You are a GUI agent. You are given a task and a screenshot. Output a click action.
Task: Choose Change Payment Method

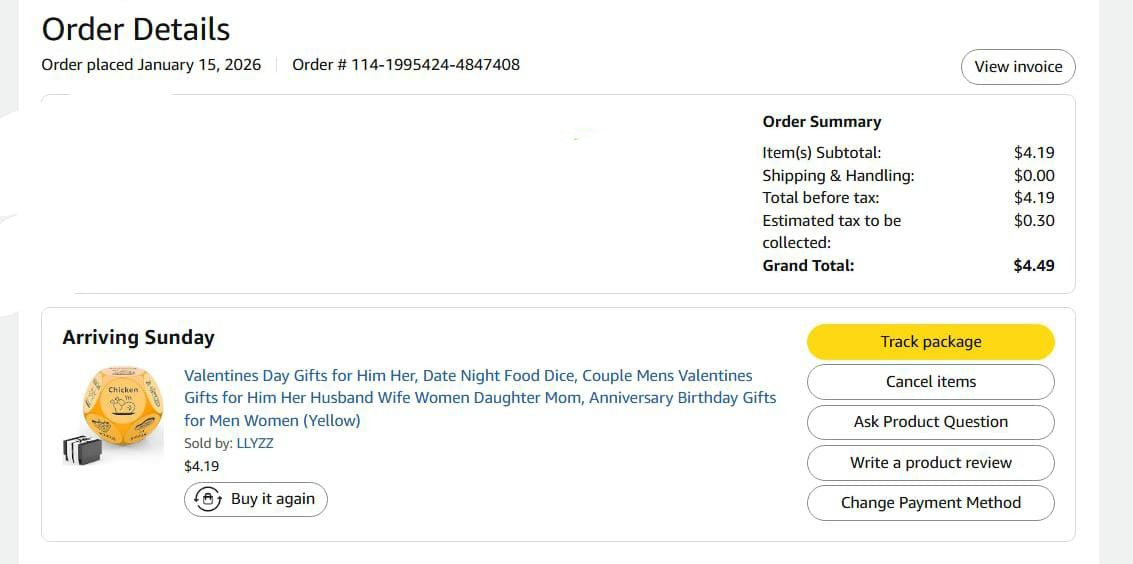coord(930,503)
